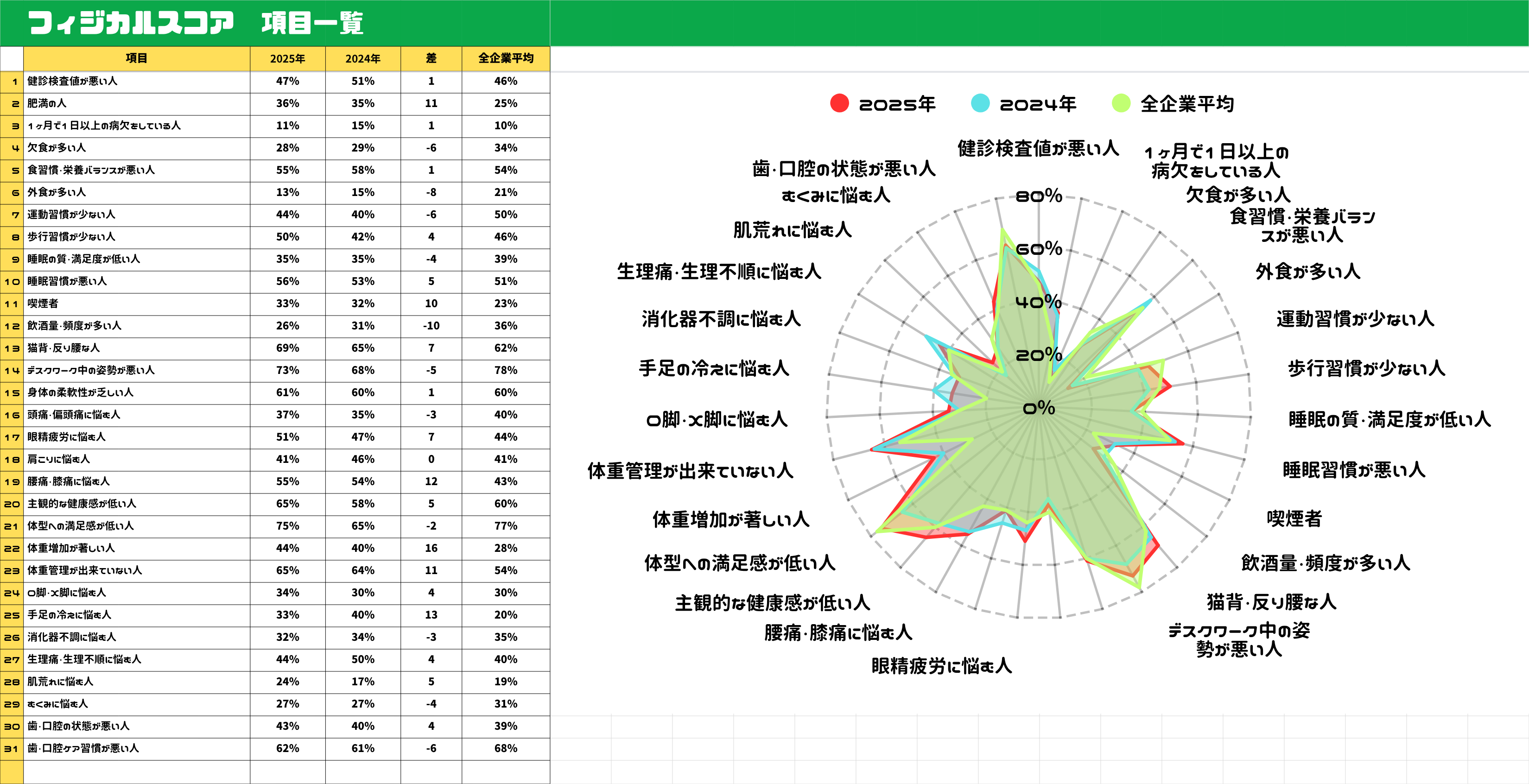
Task: Select the 差 column header
Action: pos(431,58)
